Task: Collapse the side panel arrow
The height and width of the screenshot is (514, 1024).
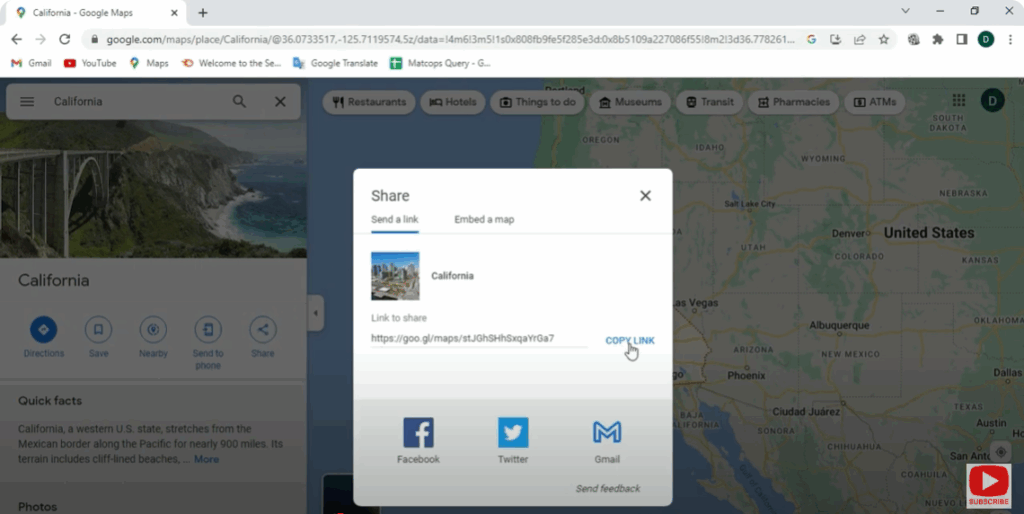Action: coord(315,313)
